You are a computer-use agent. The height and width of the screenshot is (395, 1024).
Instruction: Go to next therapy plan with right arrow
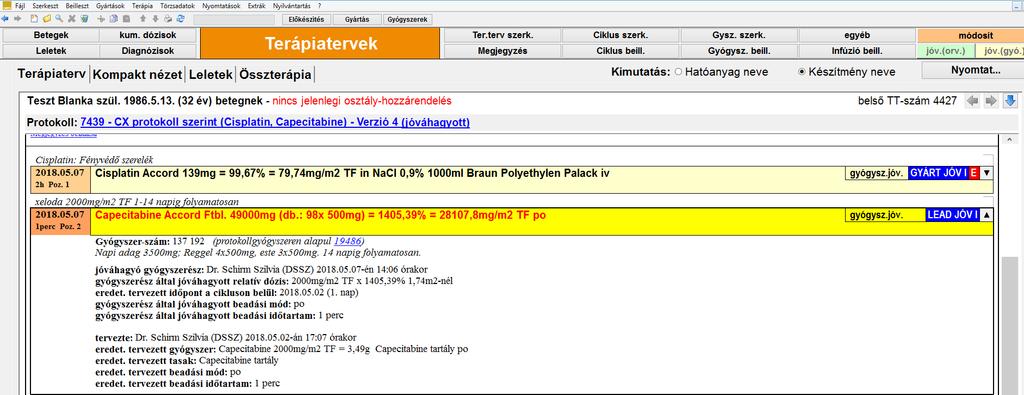click(991, 101)
